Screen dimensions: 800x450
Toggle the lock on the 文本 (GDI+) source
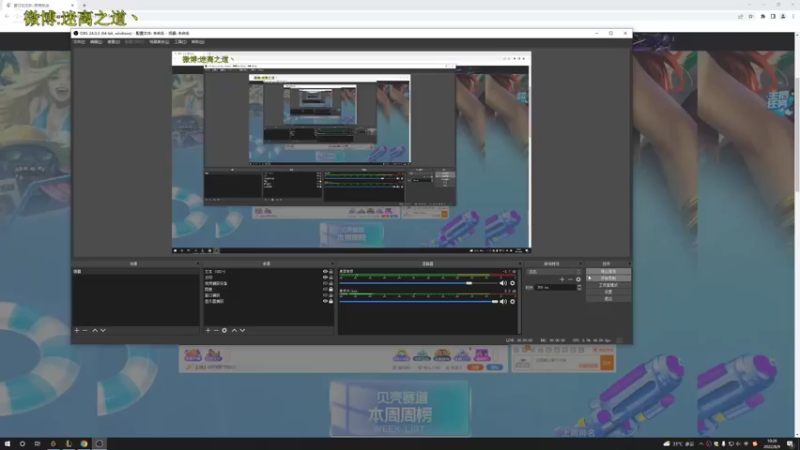331,271
